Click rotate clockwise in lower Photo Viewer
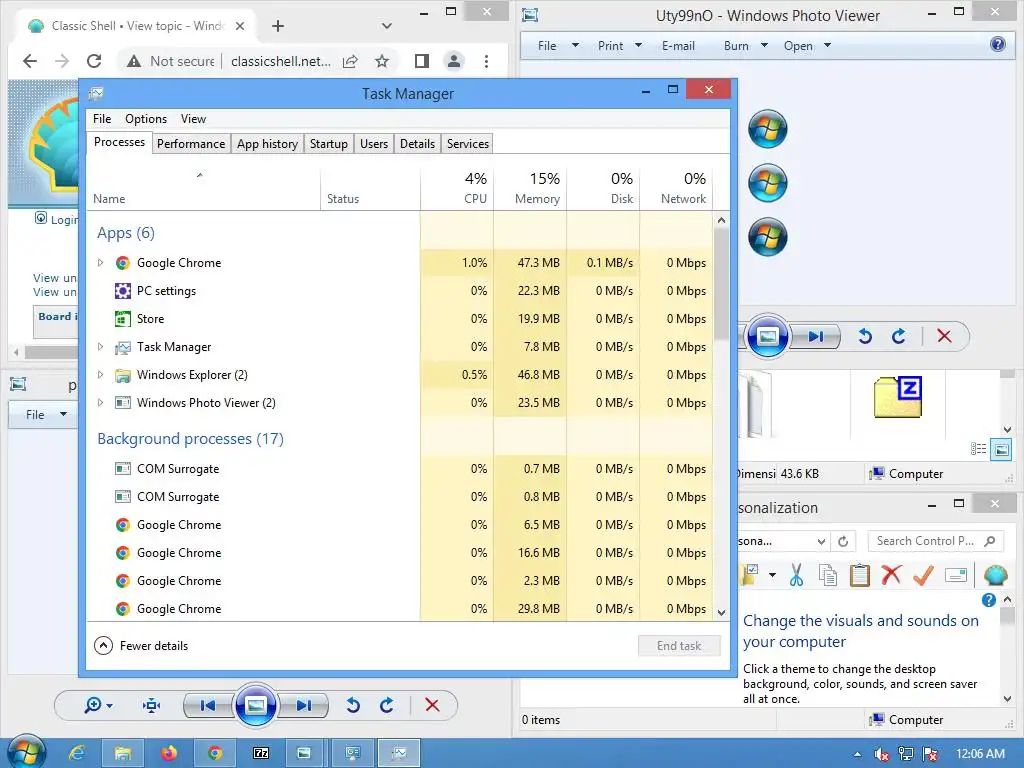The width and height of the screenshot is (1024, 768). [387, 705]
